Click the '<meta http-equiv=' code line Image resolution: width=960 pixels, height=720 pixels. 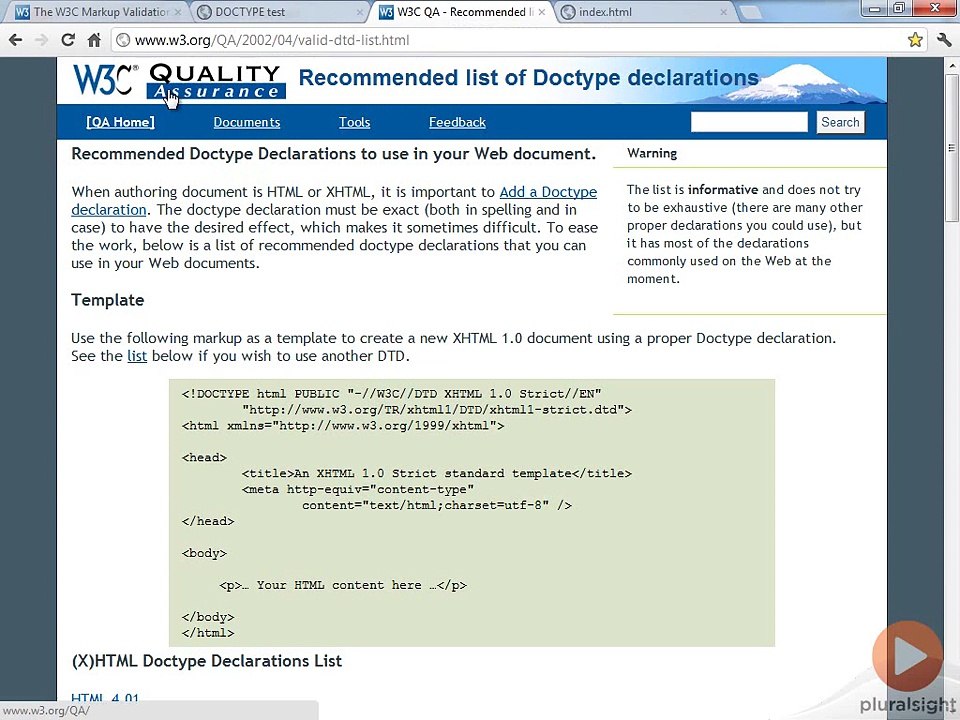pyautogui.click(x=358, y=489)
